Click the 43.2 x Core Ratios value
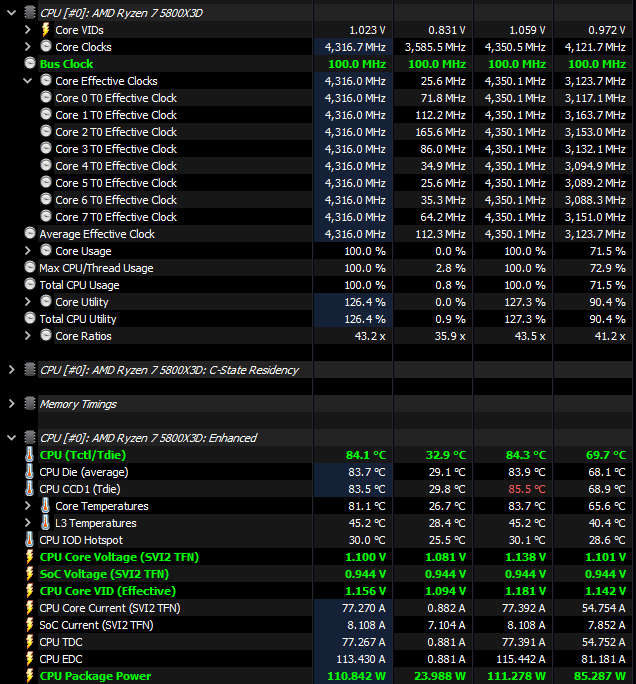Screen dimensions: 636x684 (x=370, y=336)
